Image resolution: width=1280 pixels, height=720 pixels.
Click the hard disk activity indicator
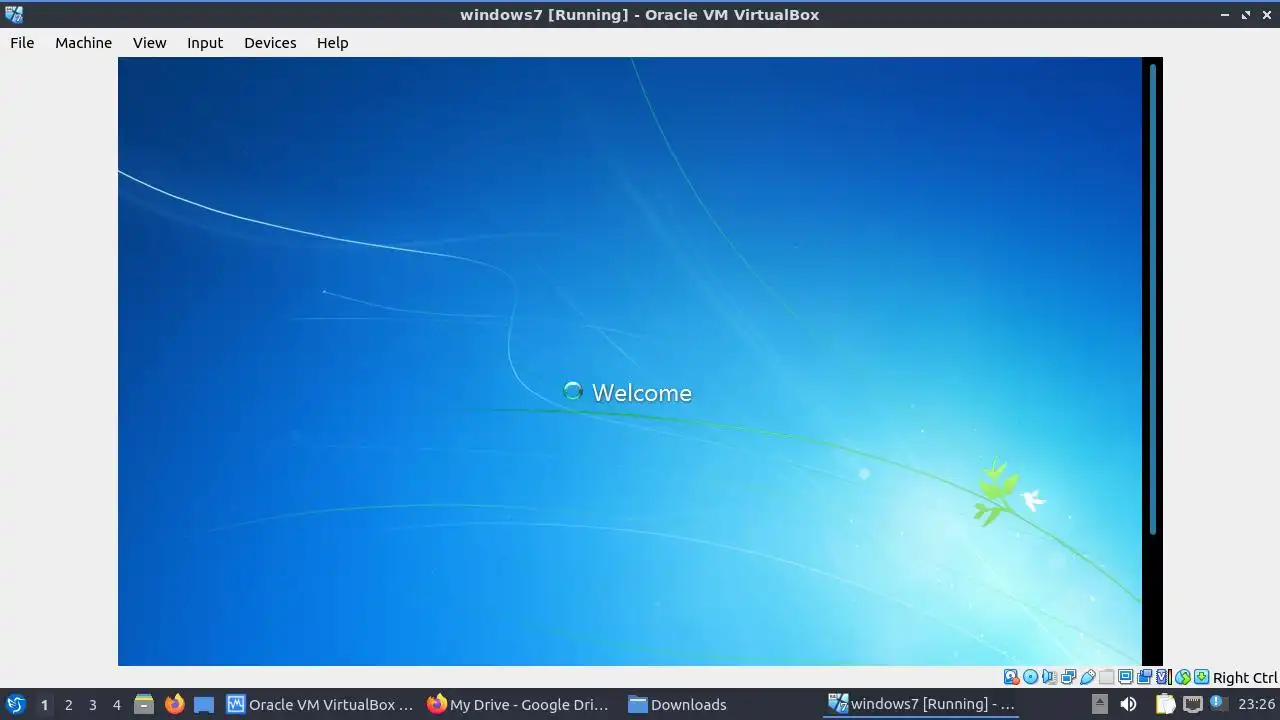(x=1012, y=677)
